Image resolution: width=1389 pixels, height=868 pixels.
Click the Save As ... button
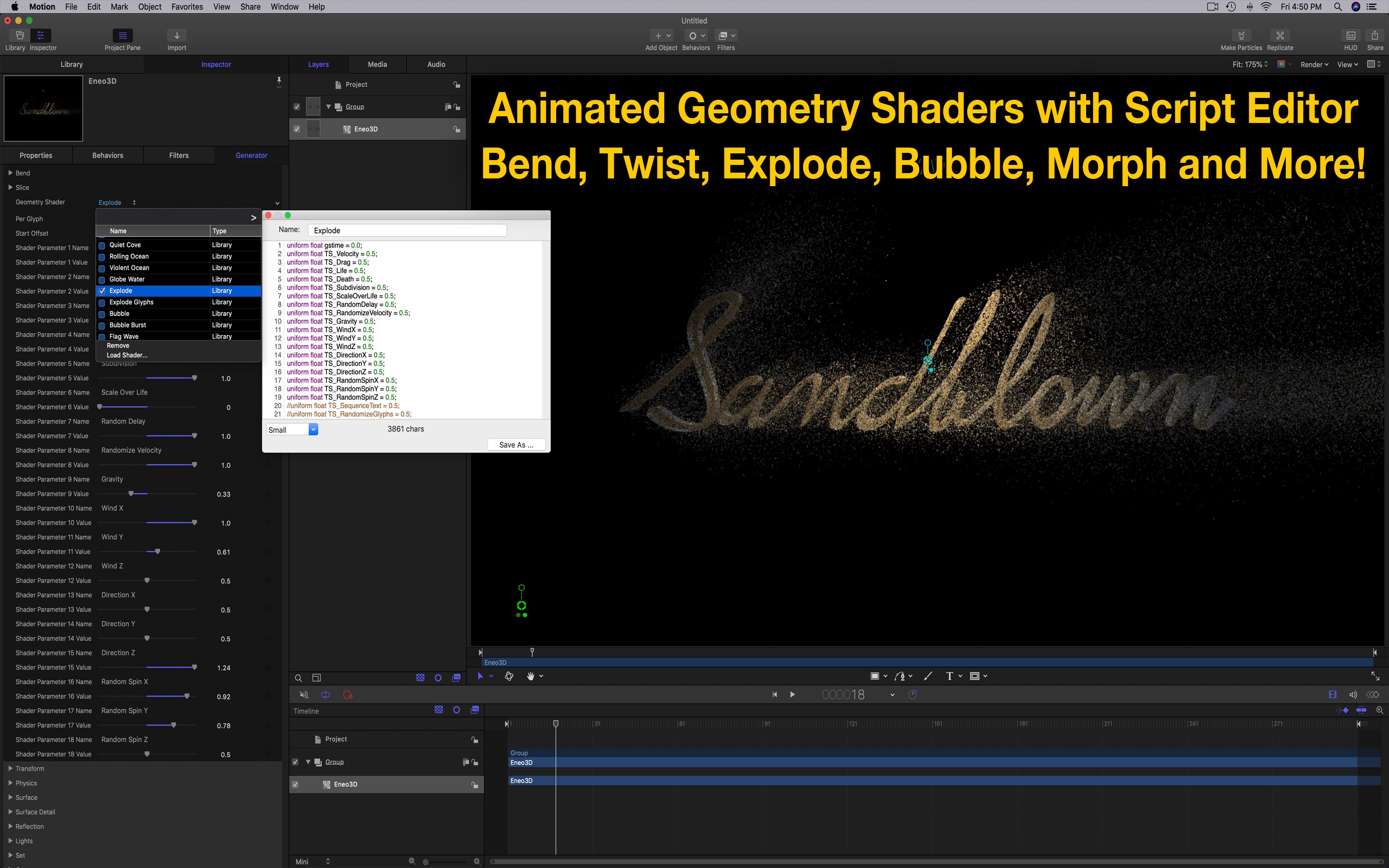click(516, 445)
